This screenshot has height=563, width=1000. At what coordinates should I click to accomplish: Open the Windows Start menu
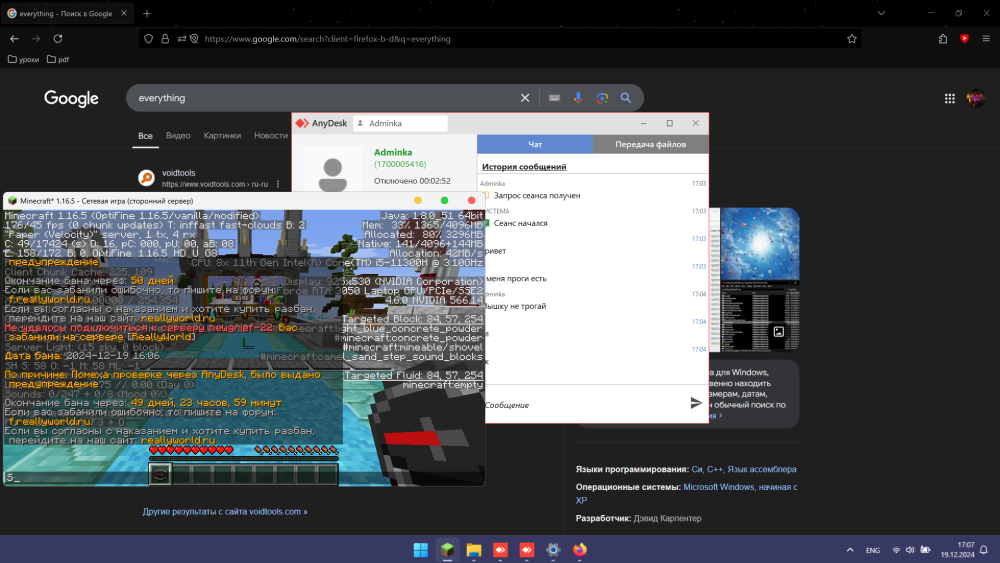click(x=421, y=550)
